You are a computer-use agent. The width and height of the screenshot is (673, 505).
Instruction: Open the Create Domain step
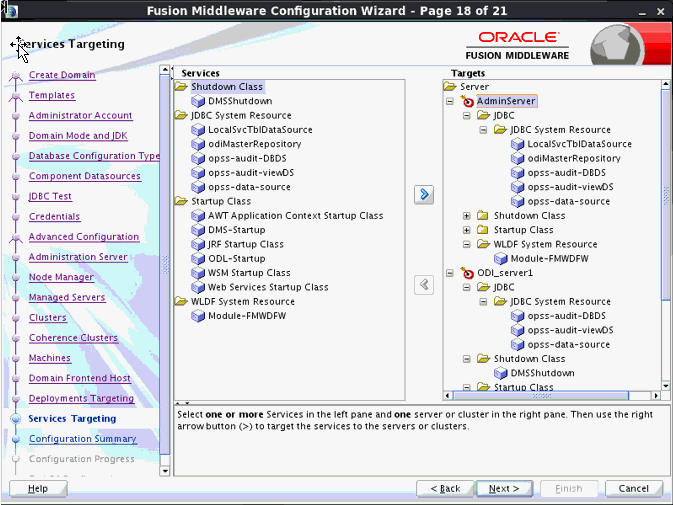click(x=62, y=75)
